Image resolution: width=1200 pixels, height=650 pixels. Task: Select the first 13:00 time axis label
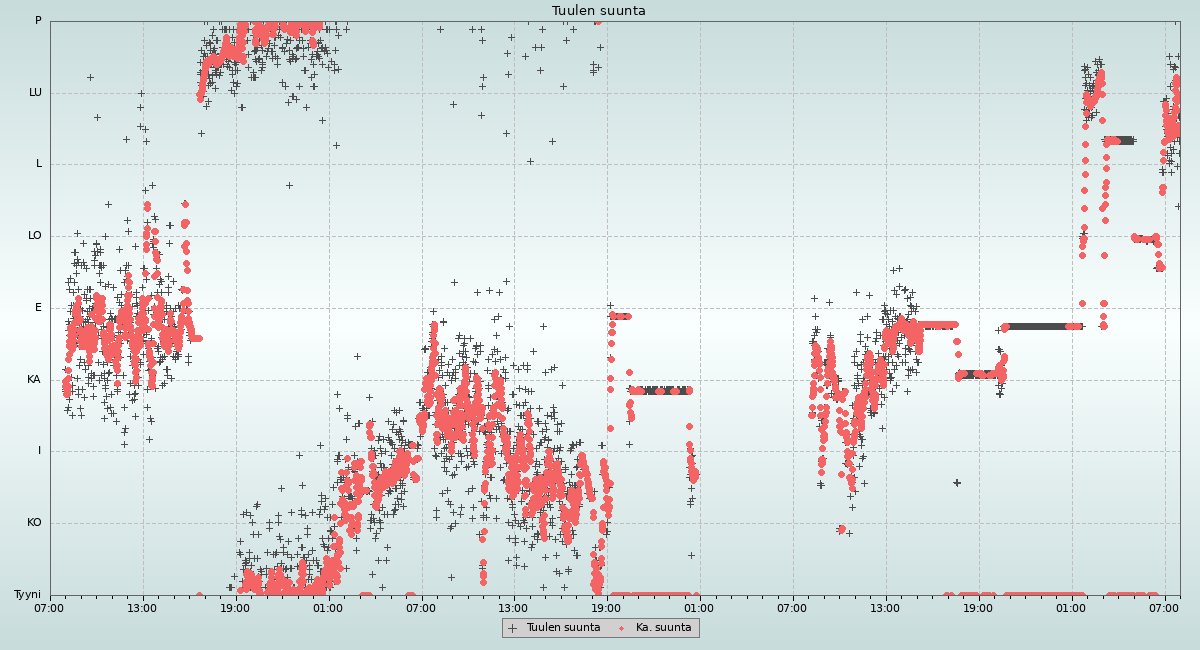coord(142,608)
